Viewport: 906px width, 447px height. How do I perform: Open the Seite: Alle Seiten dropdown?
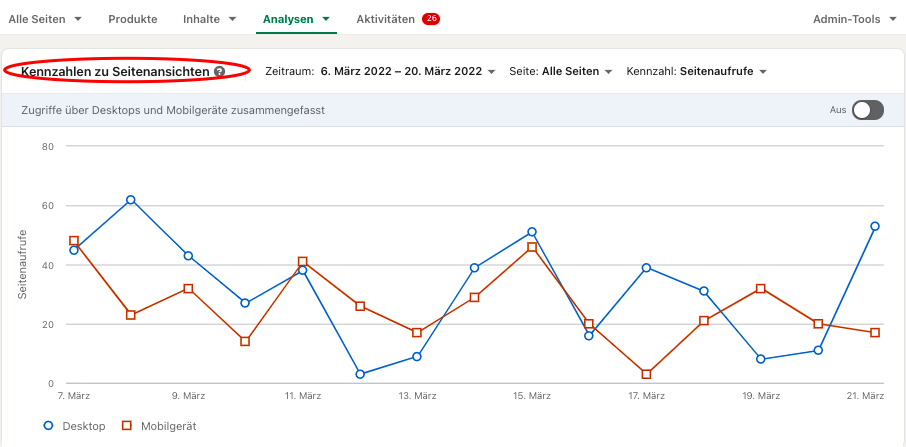point(560,72)
